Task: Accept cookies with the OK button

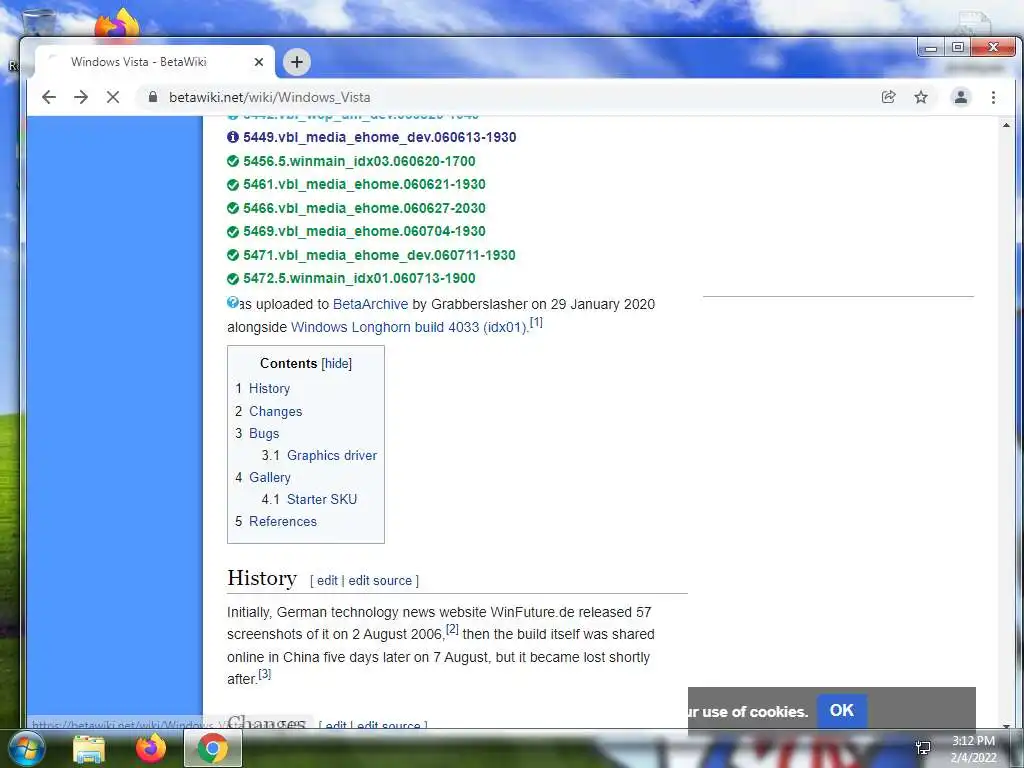Action: [842, 711]
